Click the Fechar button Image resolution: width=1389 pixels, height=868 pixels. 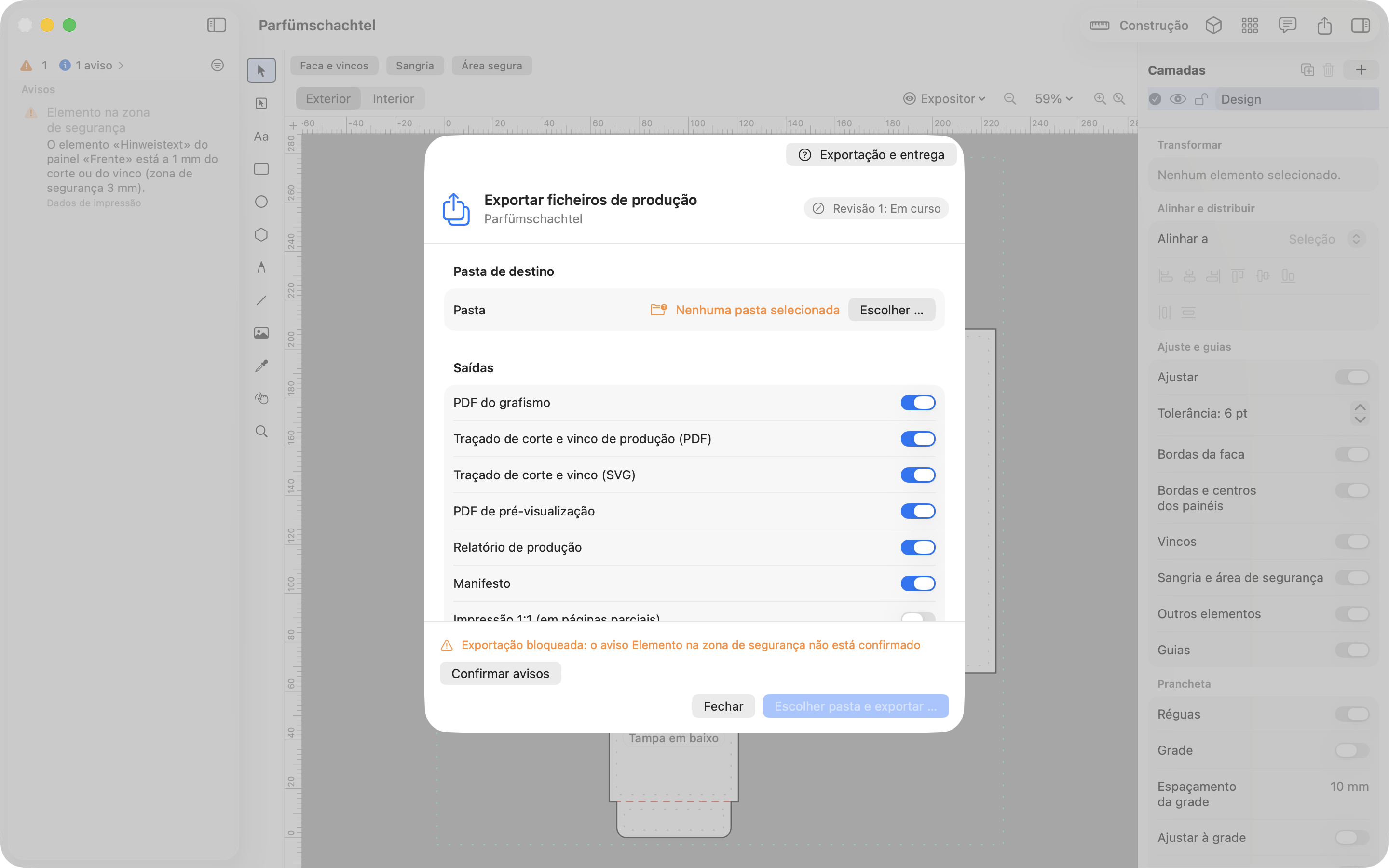(x=723, y=706)
